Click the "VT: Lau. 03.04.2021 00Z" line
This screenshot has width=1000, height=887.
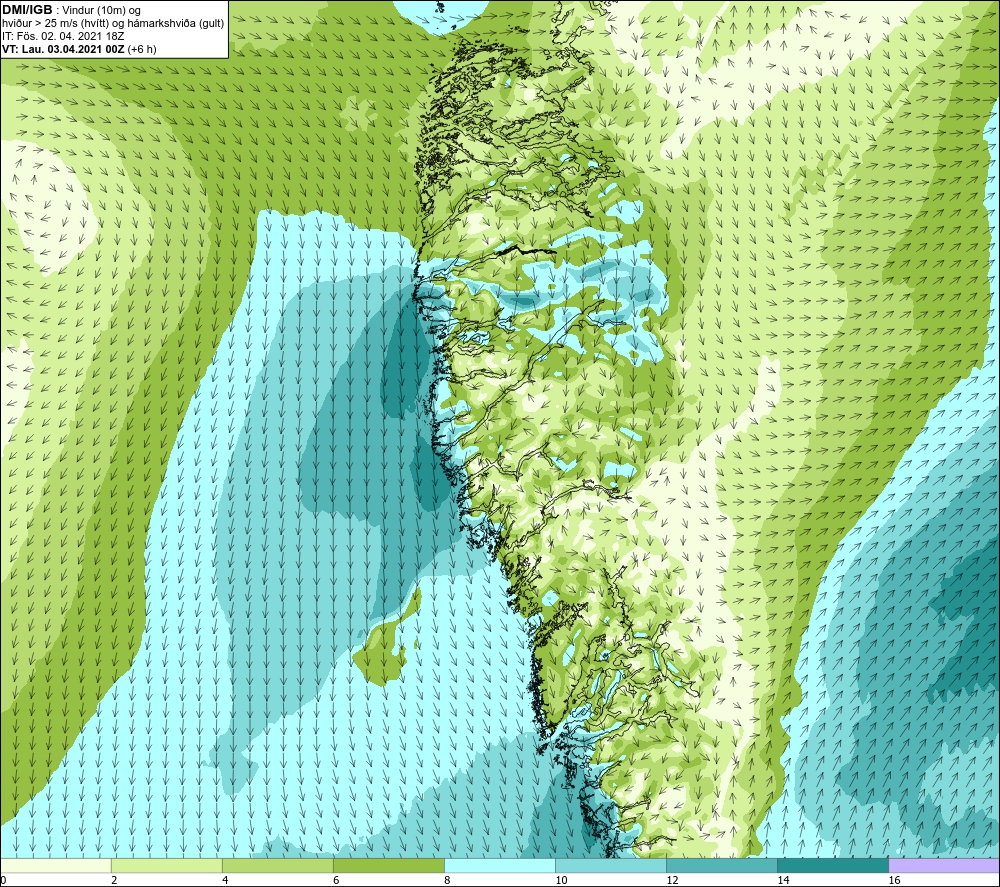(79, 49)
